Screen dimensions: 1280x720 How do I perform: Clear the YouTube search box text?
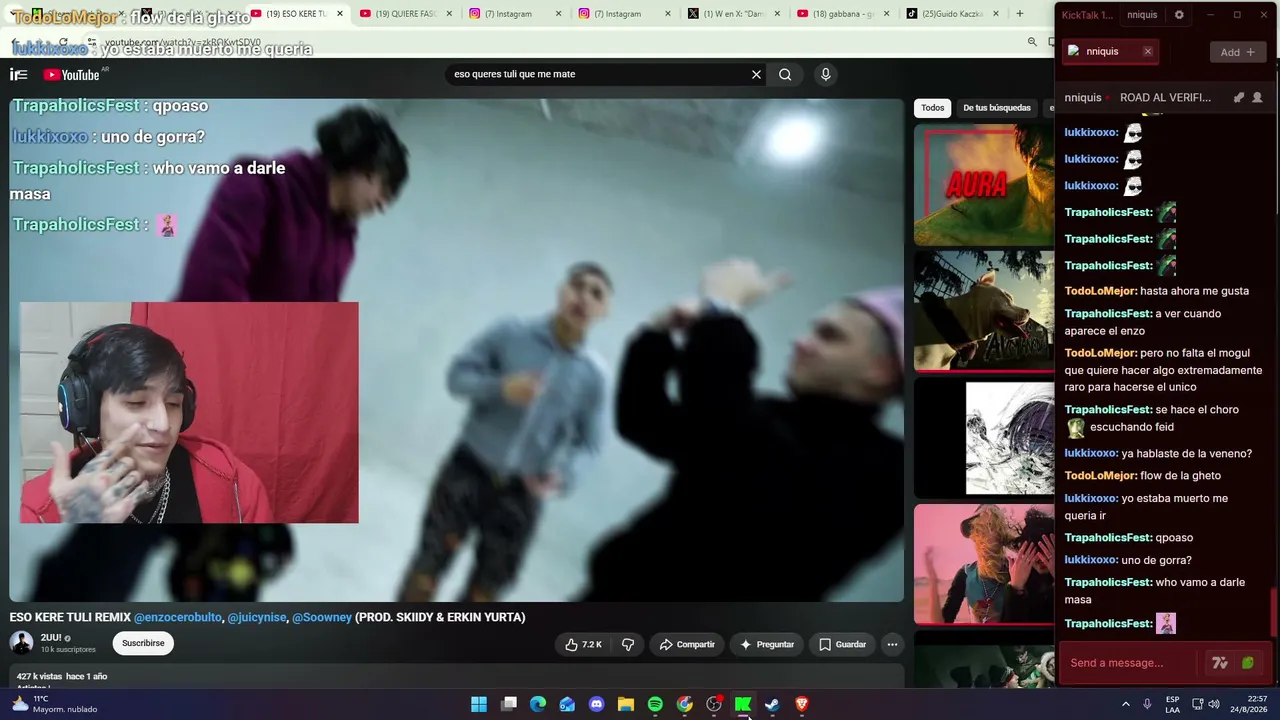pyautogui.click(x=756, y=74)
